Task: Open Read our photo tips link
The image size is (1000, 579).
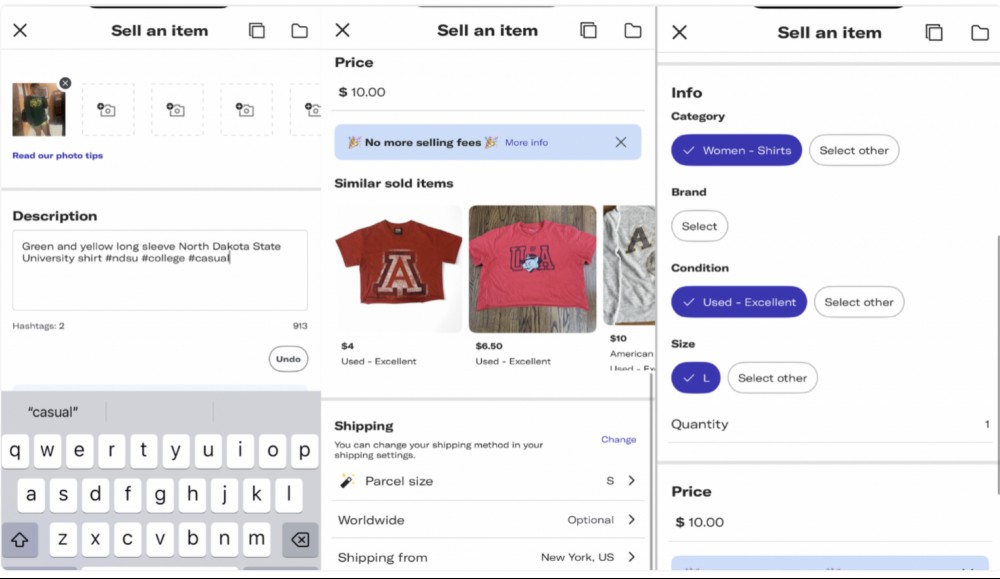Action: [57, 156]
